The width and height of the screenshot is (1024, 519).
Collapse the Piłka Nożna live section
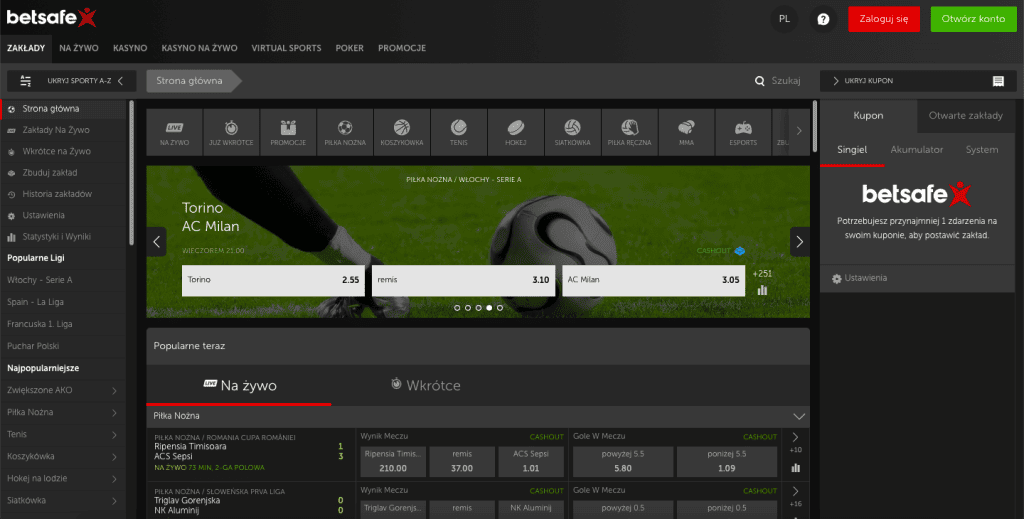pyautogui.click(x=799, y=416)
